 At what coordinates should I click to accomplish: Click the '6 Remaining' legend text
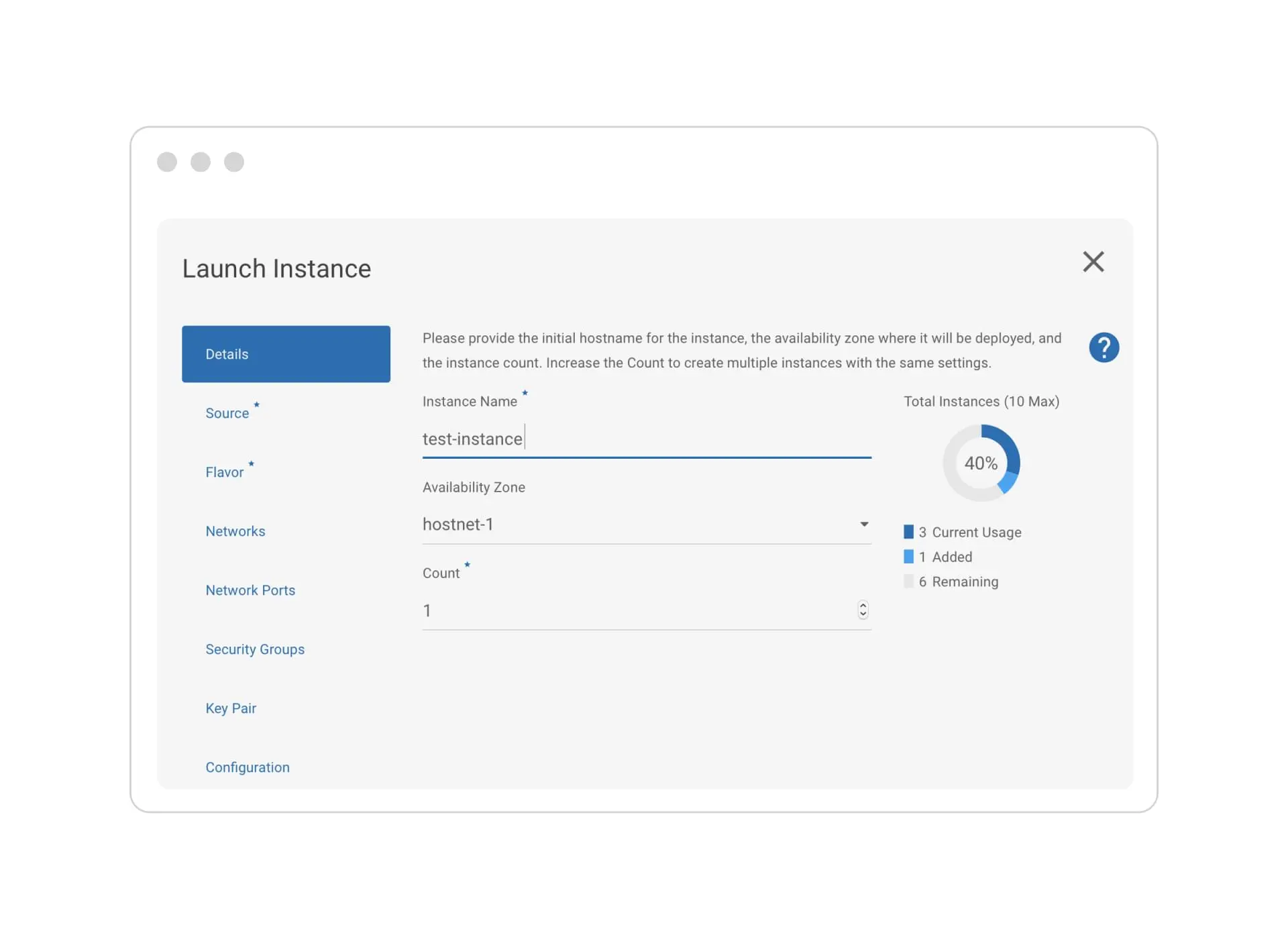(959, 582)
